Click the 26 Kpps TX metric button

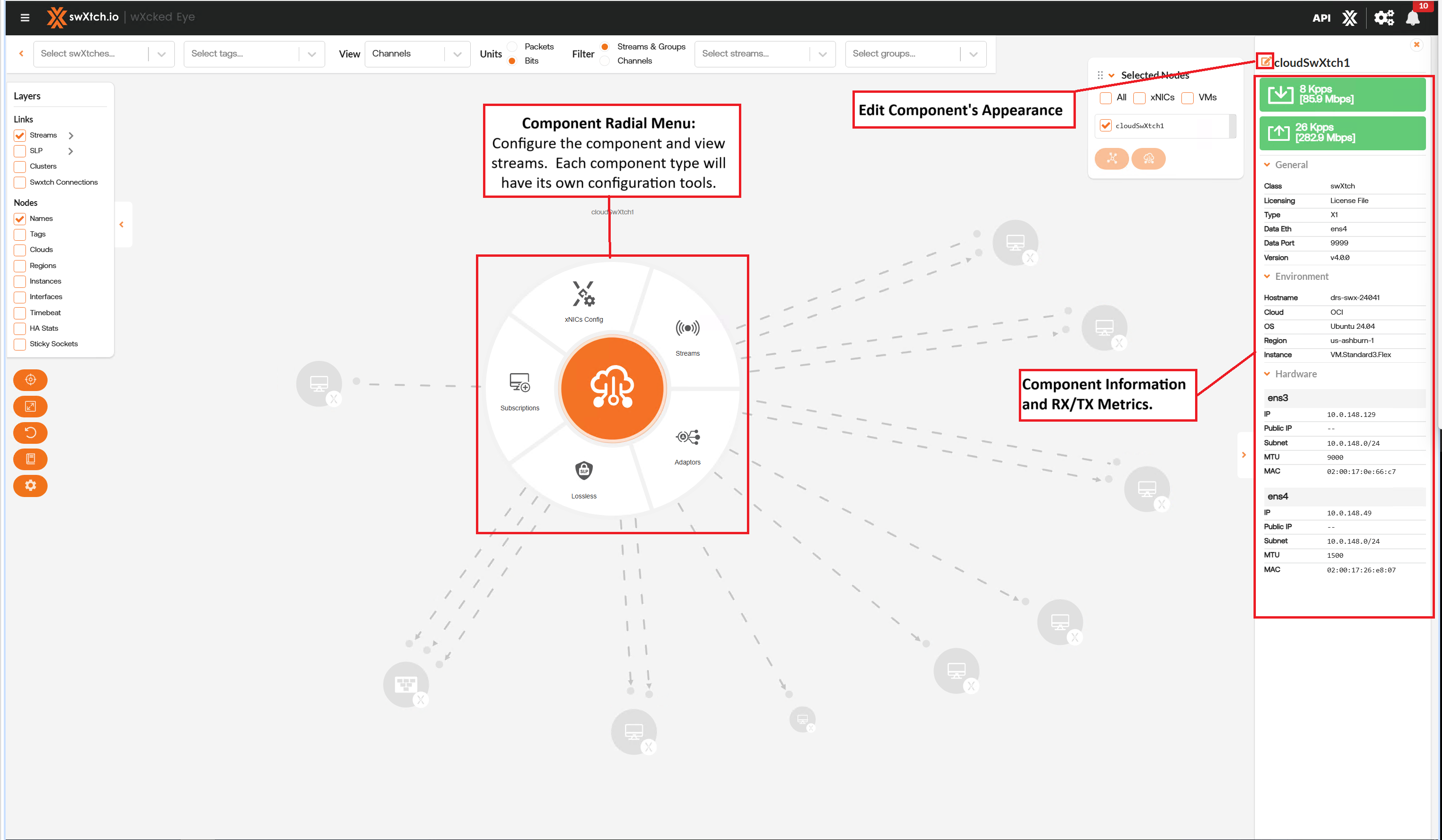[x=1342, y=133]
